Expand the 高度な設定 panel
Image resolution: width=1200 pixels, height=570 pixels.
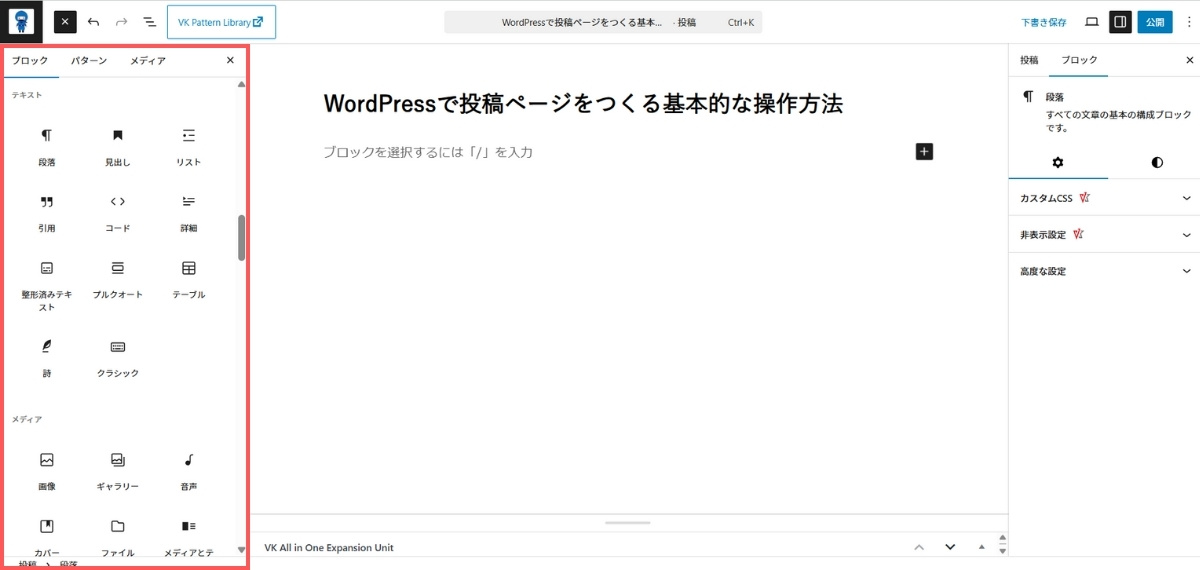click(1104, 271)
